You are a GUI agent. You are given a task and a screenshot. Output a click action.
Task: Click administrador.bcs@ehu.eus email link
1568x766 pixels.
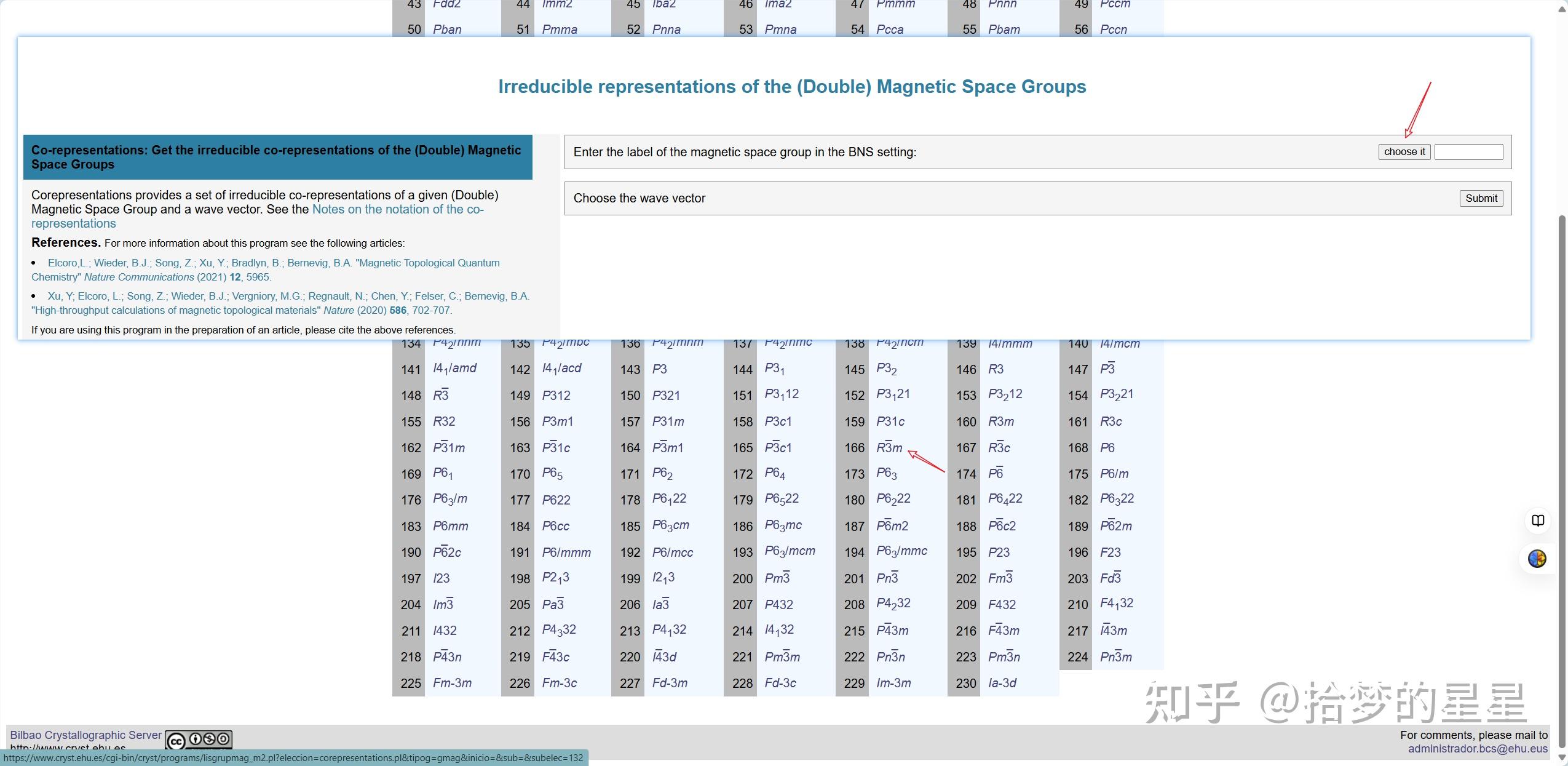(1477, 749)
